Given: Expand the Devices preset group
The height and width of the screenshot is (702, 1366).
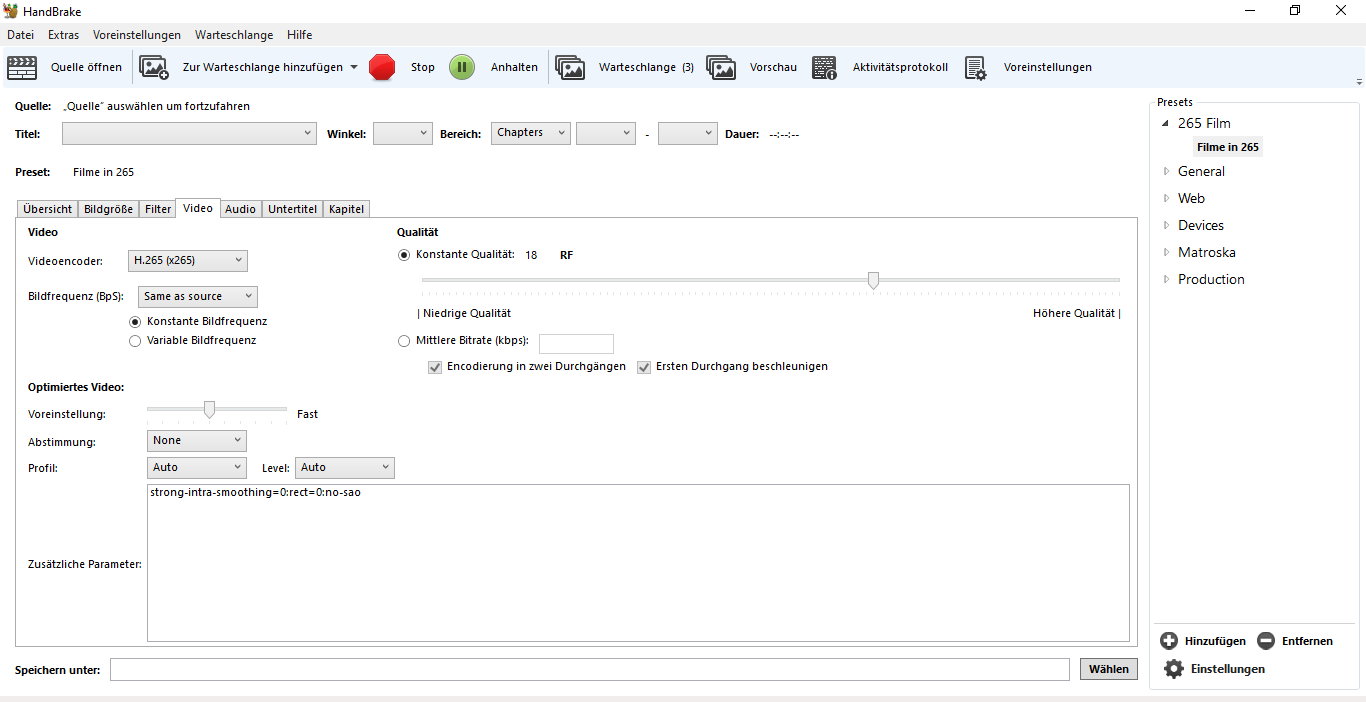Looking at the screenshot, I should [1166, 225].
